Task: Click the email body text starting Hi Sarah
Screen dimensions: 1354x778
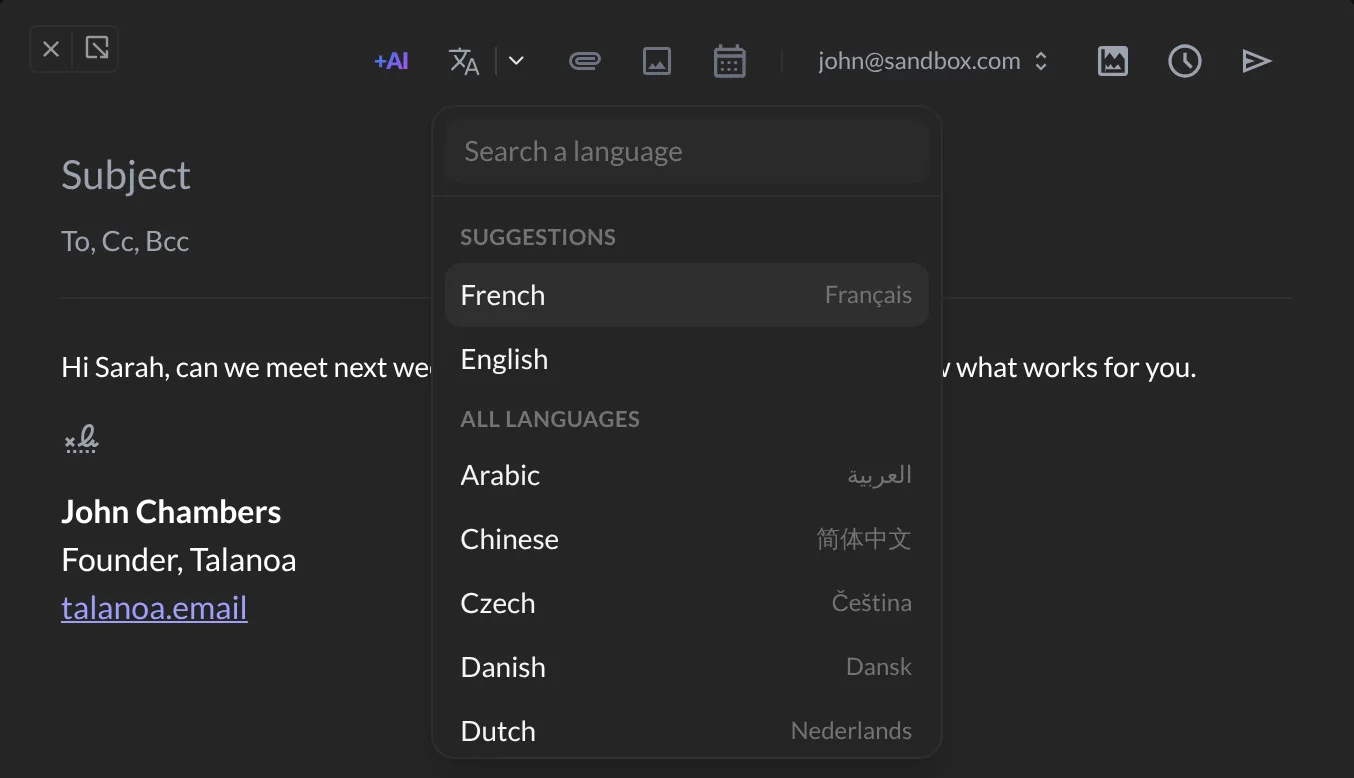Action: tap(245, 368)
